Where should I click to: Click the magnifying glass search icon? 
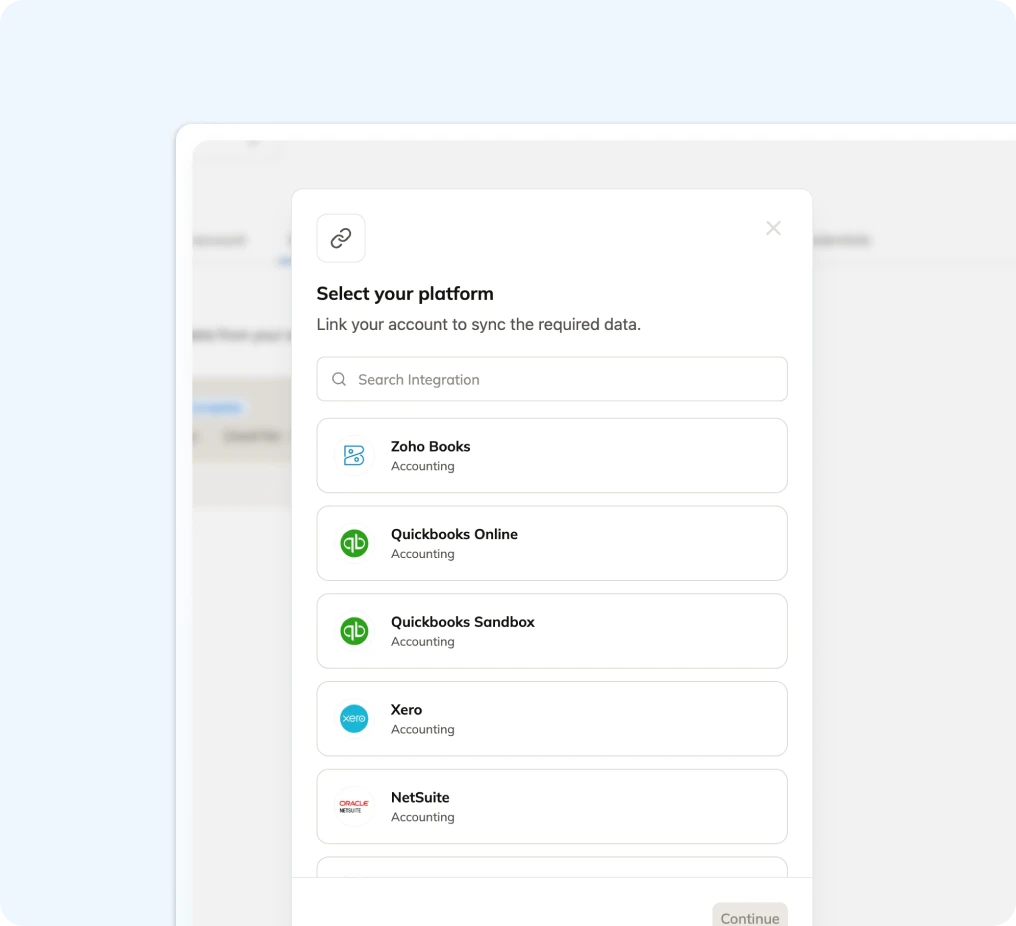tap(338, 379)
